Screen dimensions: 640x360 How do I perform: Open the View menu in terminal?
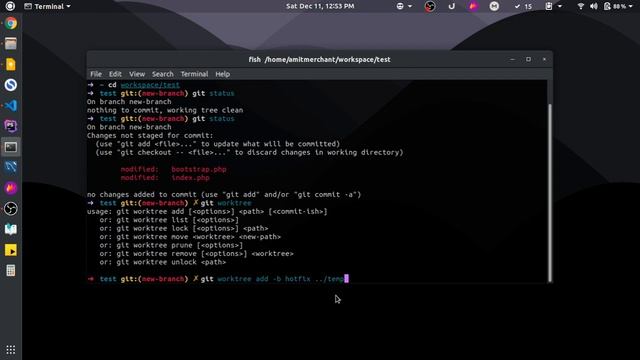pyautogui.click(x=137, y=74)
